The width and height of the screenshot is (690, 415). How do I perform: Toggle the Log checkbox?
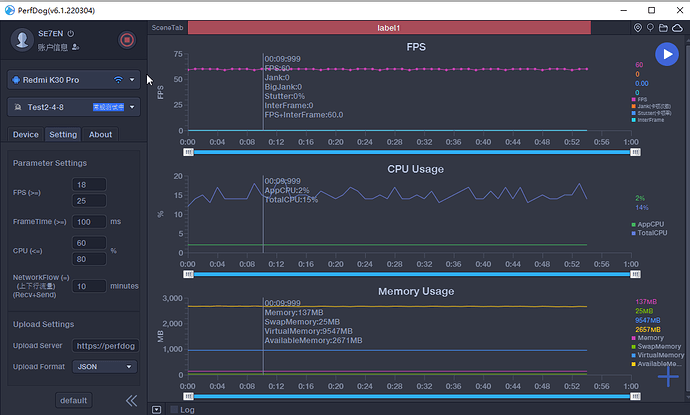pyautogui.click(x=174, y=409)
